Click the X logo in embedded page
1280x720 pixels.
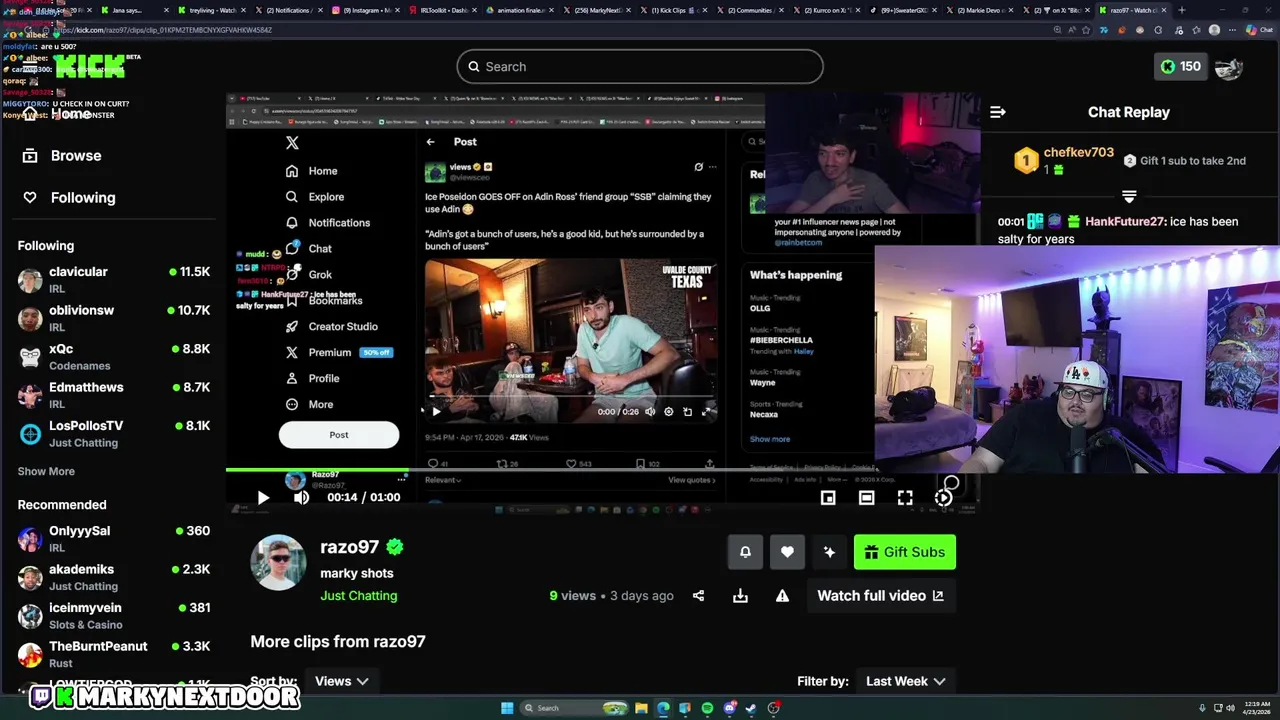coord(292,143)
